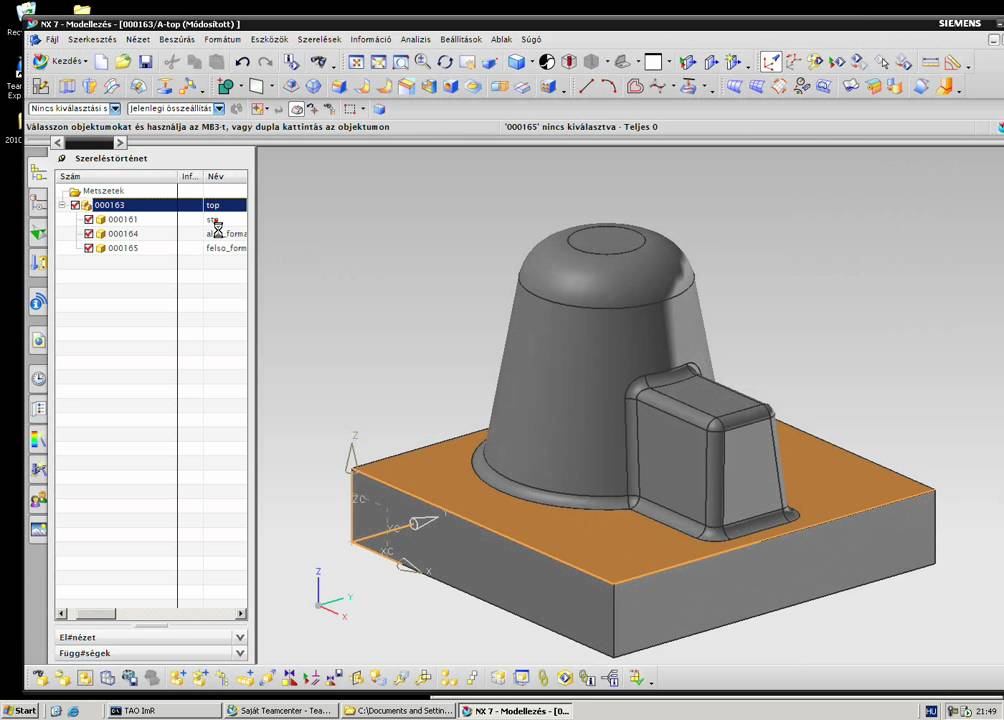Open the 'Jelenlegi összeállítás' scope dropdown

click(x=219, y=109)
